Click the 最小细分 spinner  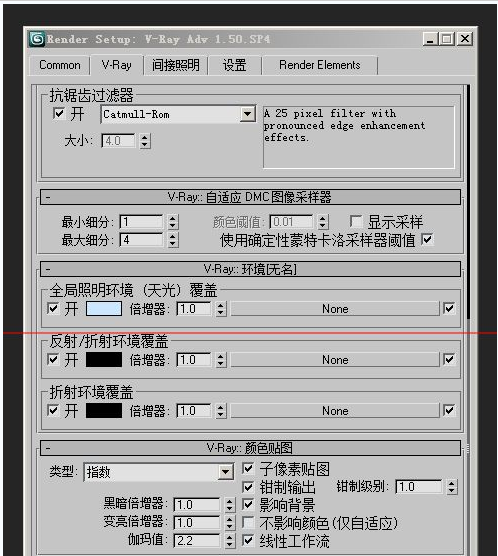coord(172,222)
